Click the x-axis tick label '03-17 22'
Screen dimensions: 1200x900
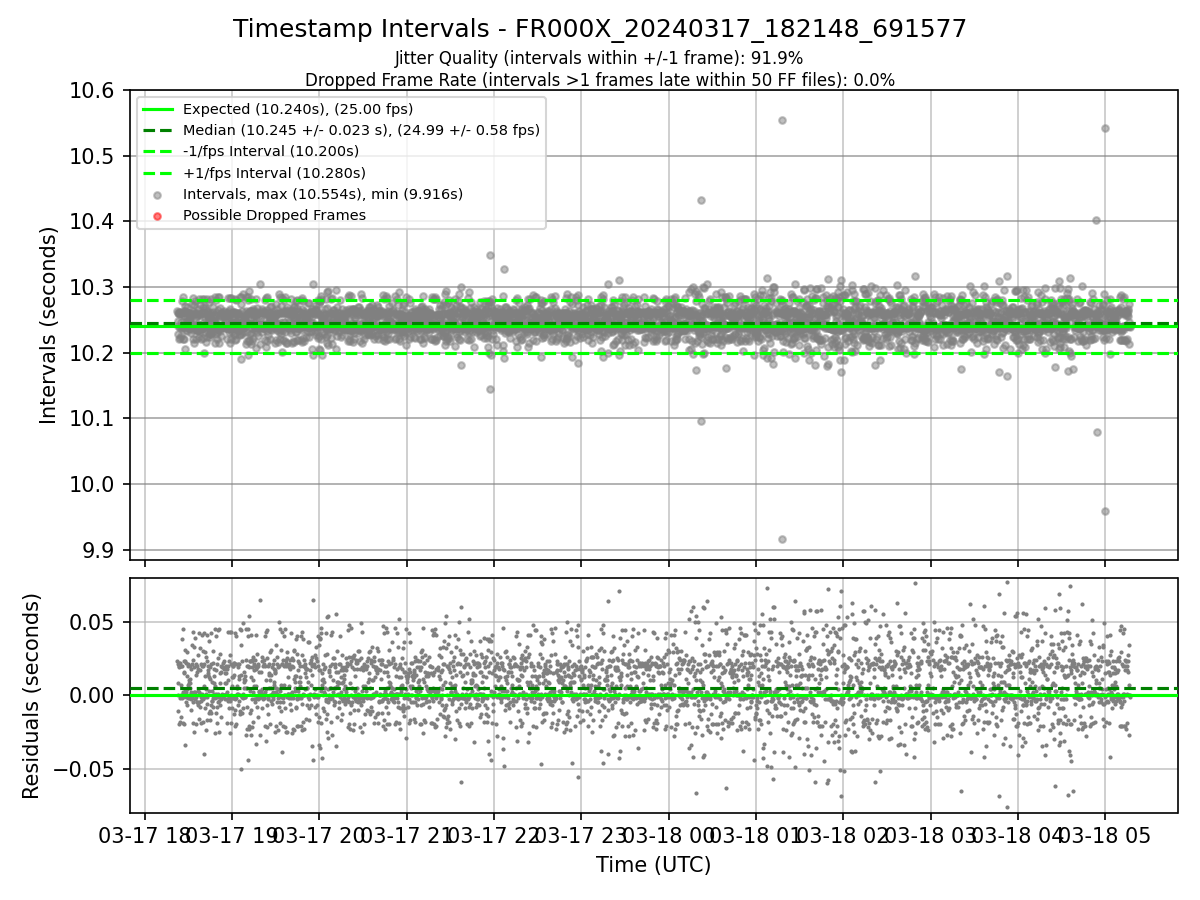494,834
